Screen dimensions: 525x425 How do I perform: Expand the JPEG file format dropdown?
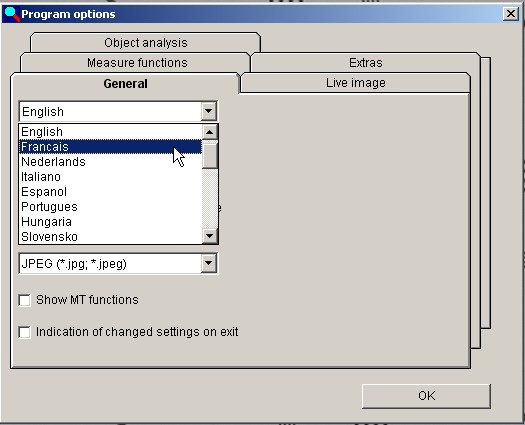(209, 264)
